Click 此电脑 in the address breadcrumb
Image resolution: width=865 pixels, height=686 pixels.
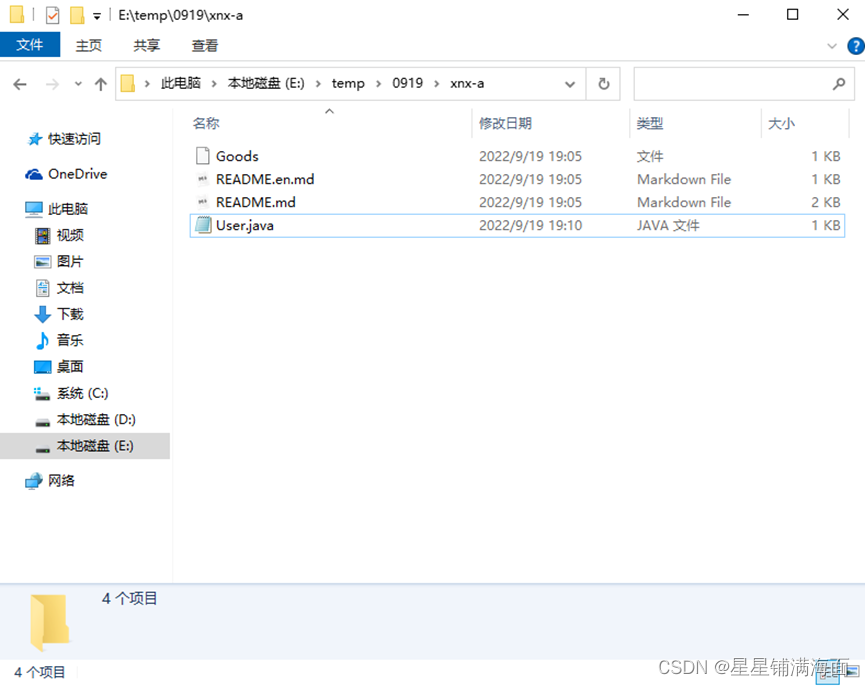(180, 83)
